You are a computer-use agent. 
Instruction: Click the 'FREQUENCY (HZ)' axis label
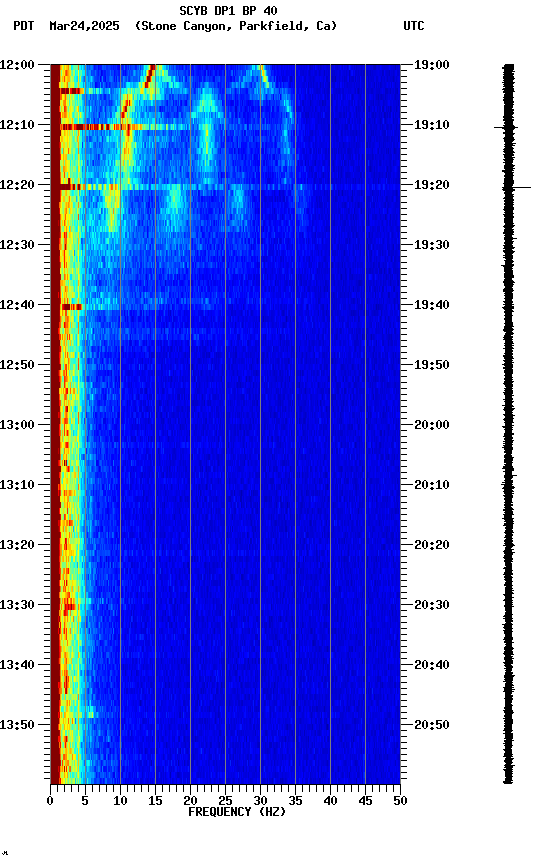[x=237, y=812]
